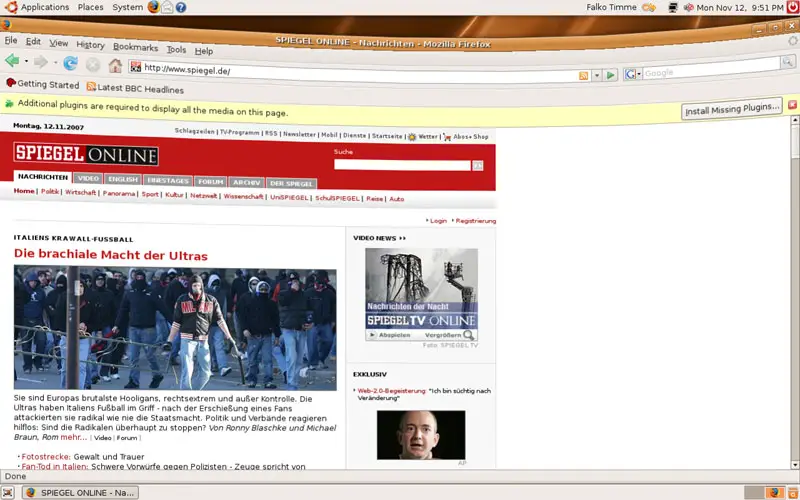Click the Abos+ Shop cart icon
The width and height of the screenshot is (800, 500).
(447, 137)
